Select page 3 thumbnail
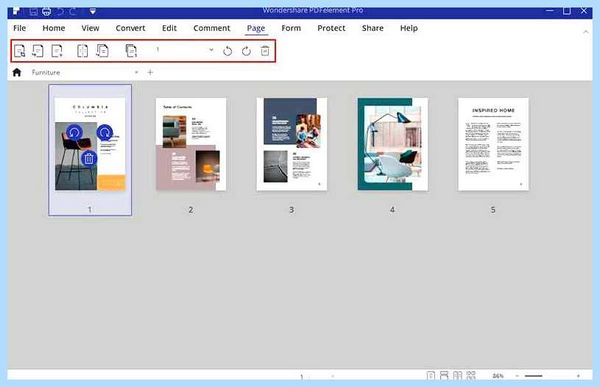 coord(292,144)
